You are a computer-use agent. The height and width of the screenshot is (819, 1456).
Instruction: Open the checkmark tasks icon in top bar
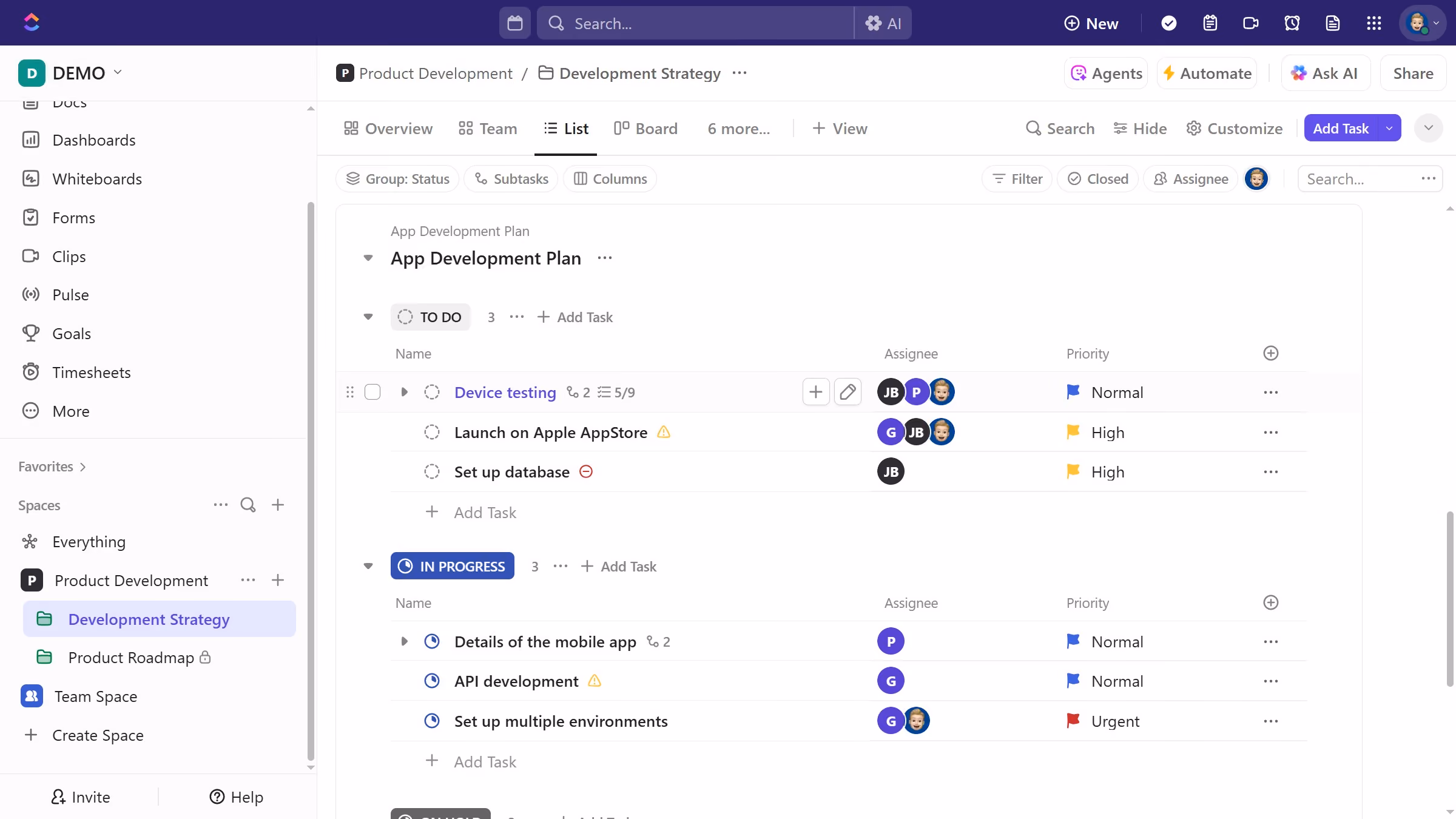(x=1168, y=23)
